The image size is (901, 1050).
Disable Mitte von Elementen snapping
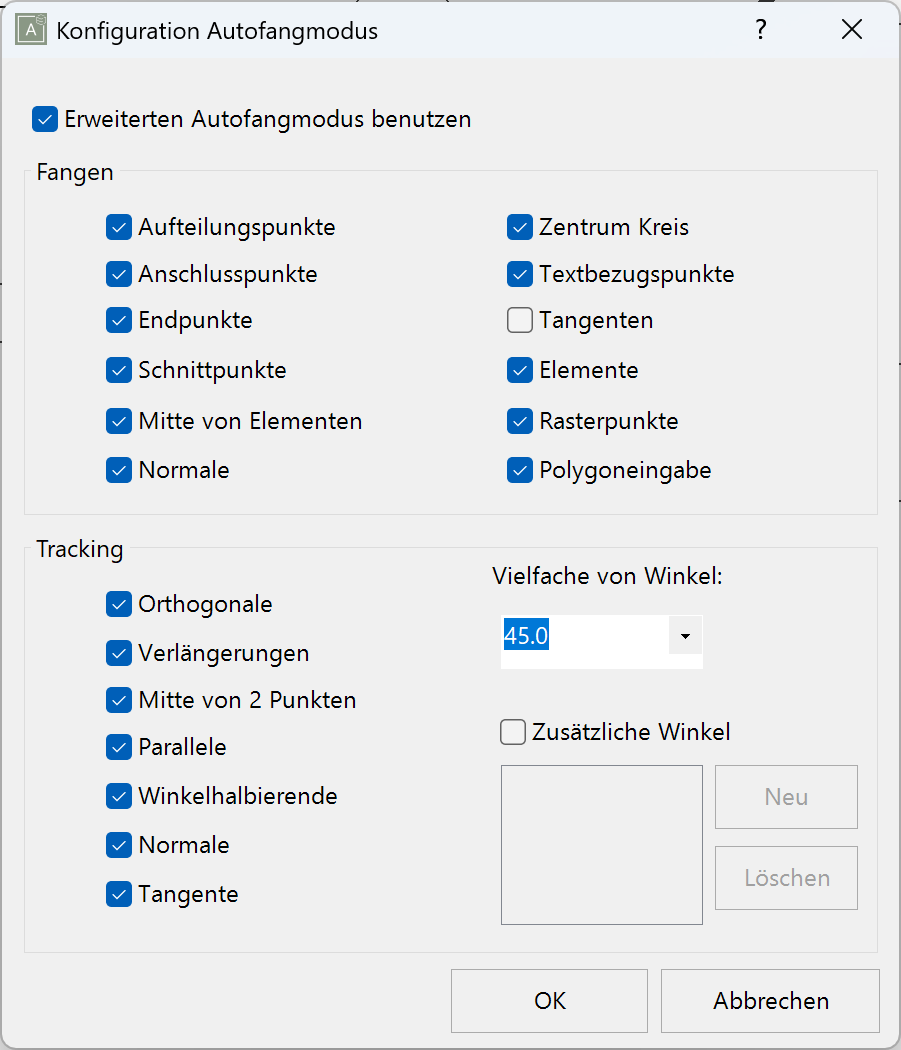[x=119, y=421]
